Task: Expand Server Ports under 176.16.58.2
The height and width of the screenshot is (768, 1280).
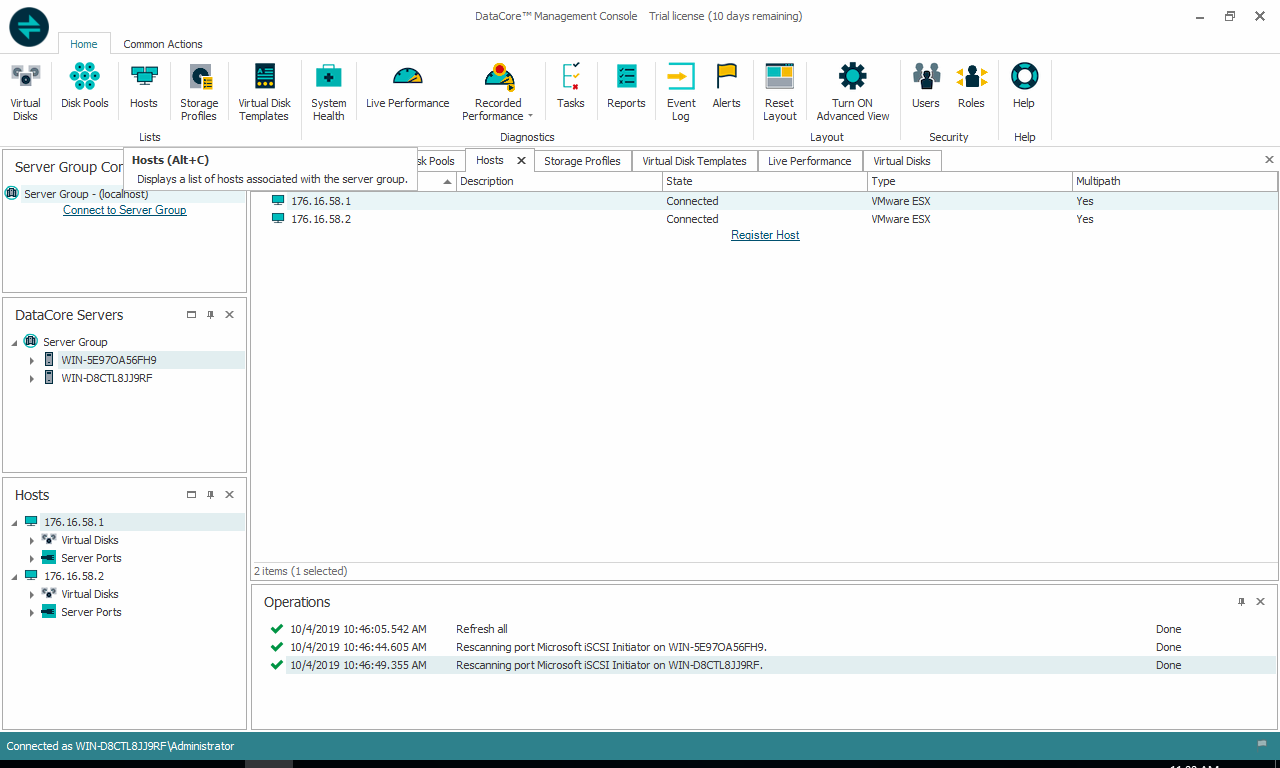Action: tap(32, 612)
